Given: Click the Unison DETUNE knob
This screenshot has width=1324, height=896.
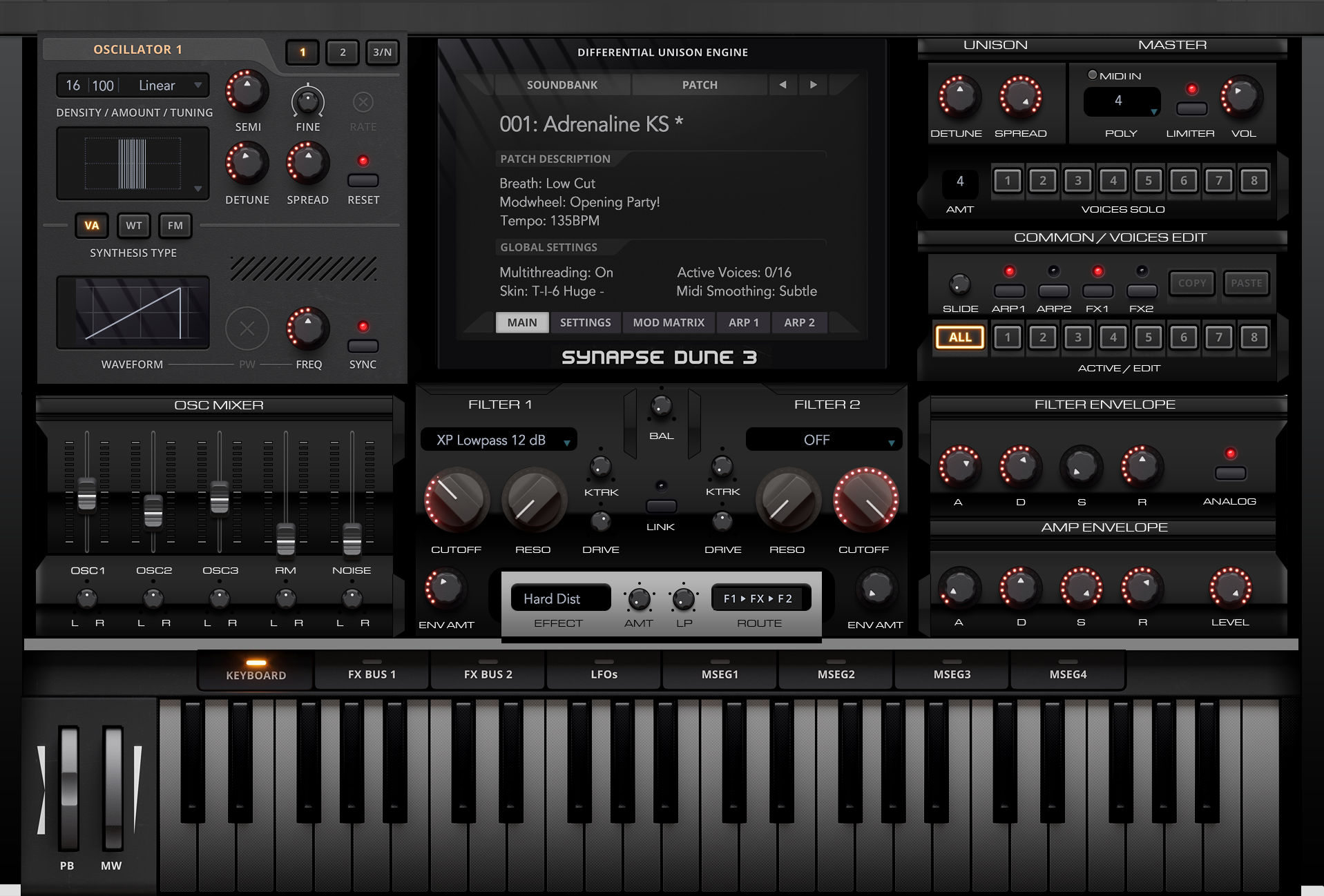Looking at the screenshot, I should (x=959, y=97).
